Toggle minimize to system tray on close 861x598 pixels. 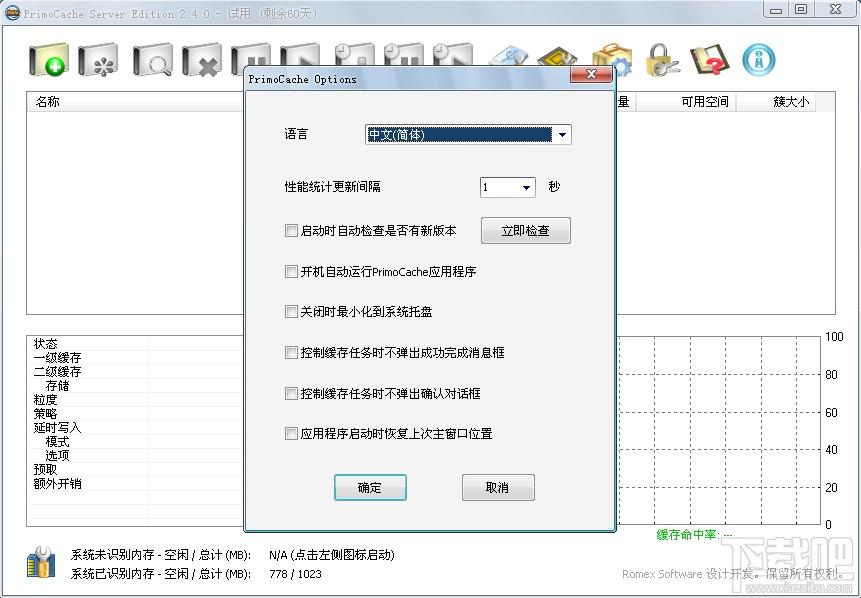[x=291, y=312]
